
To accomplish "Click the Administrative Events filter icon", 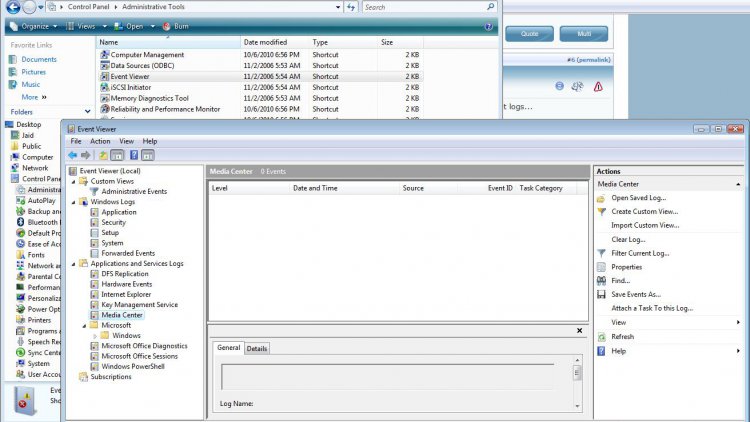I will (x=94, y=191).
